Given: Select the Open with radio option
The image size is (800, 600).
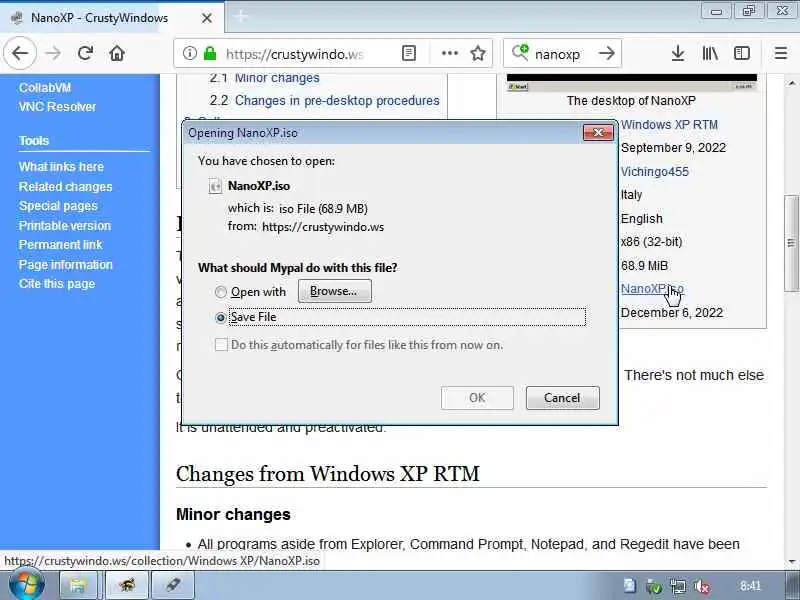Looking at the screenshot, I should (x=220, y=292).
